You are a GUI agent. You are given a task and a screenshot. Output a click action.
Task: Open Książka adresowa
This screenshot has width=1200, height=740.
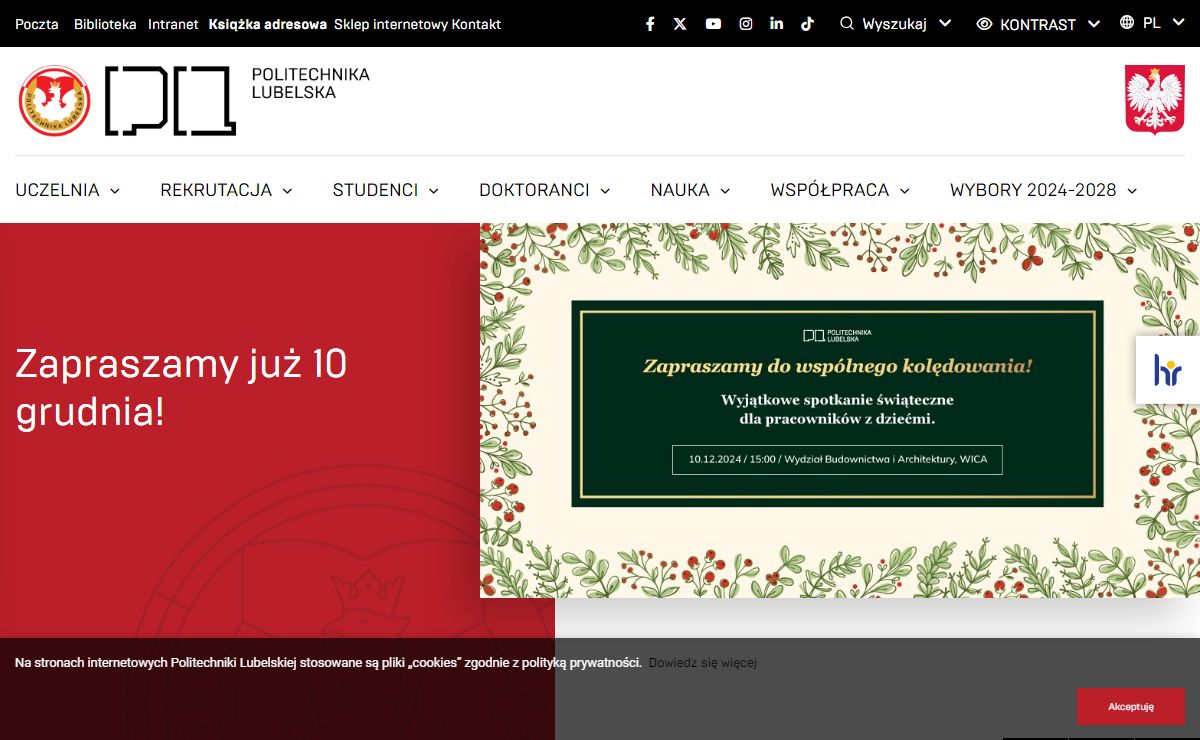coord(268,24)
